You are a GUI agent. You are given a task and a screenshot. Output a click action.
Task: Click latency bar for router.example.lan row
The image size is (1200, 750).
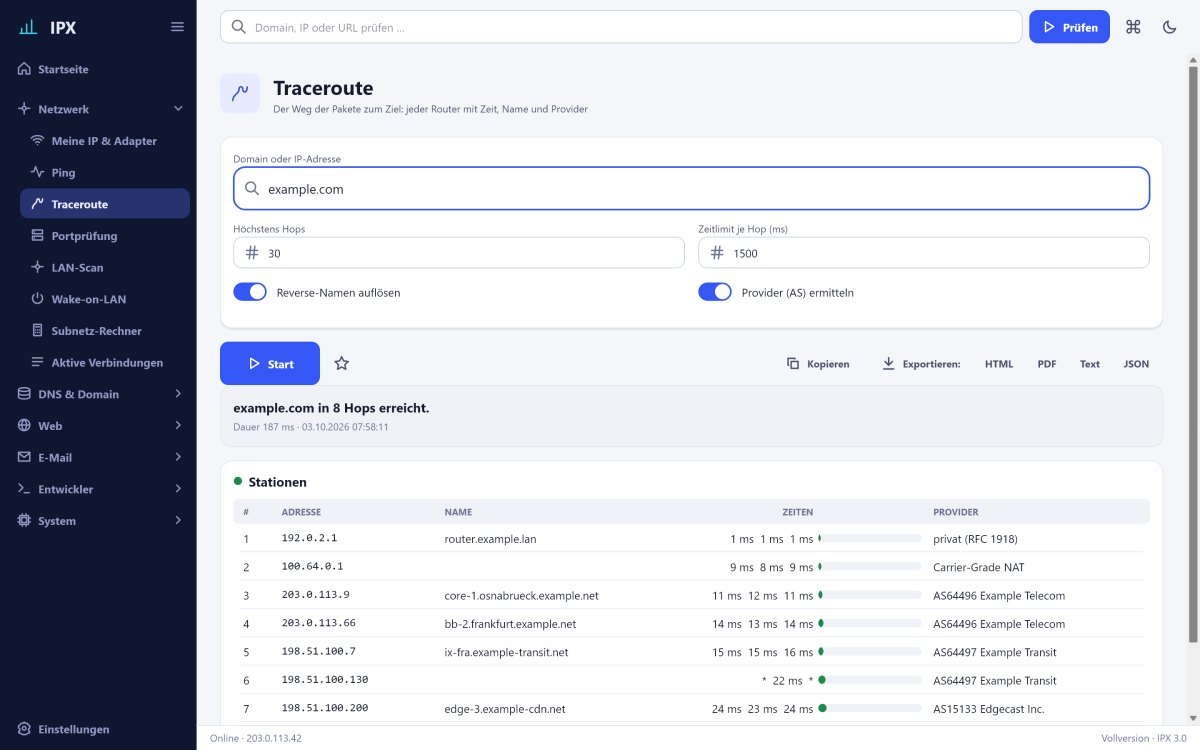(x=869, y=539)
